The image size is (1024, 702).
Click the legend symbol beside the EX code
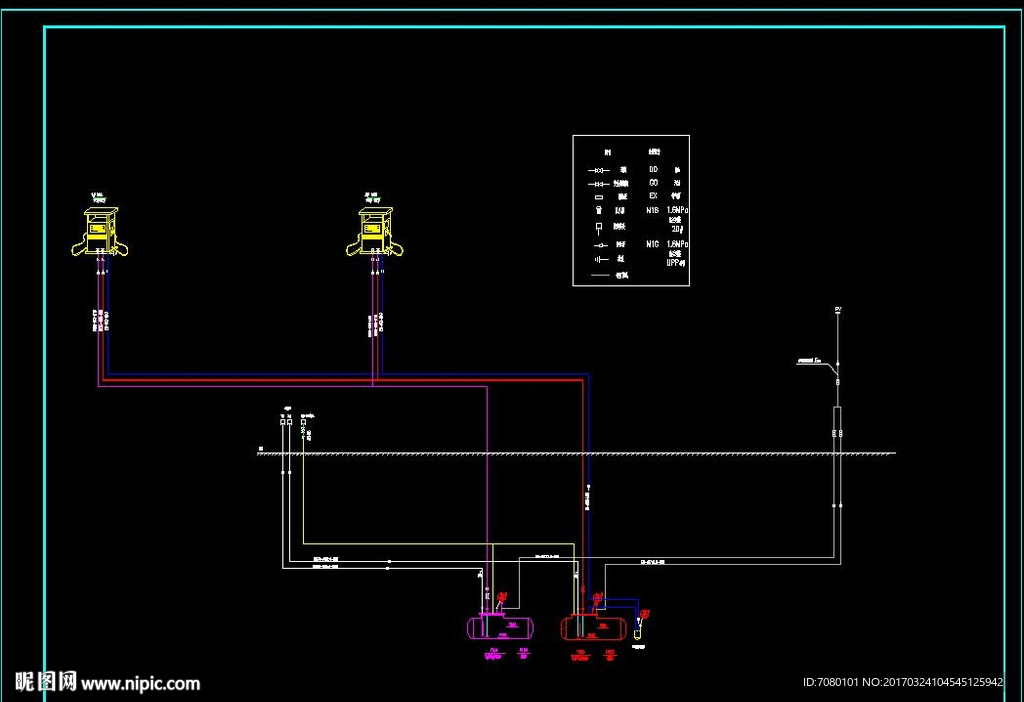[599, 197]
